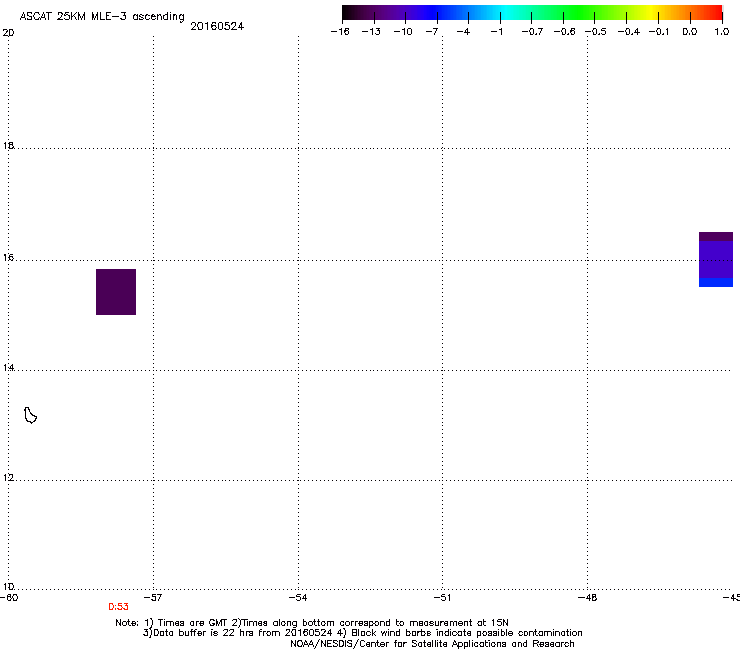
Task: Click the color bar near the -1 cyan mark
Action: pyautogui.click(x=500, y=13)
